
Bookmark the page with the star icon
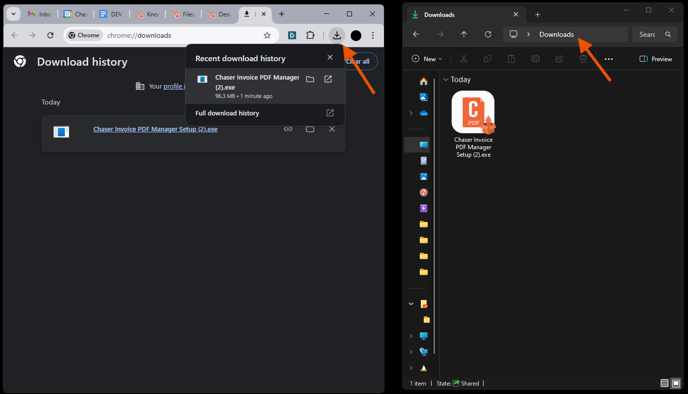(267, 35)
